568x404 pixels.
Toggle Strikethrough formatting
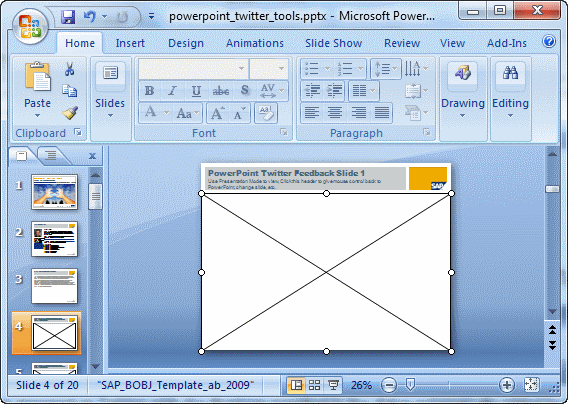(x=220, y=91)
